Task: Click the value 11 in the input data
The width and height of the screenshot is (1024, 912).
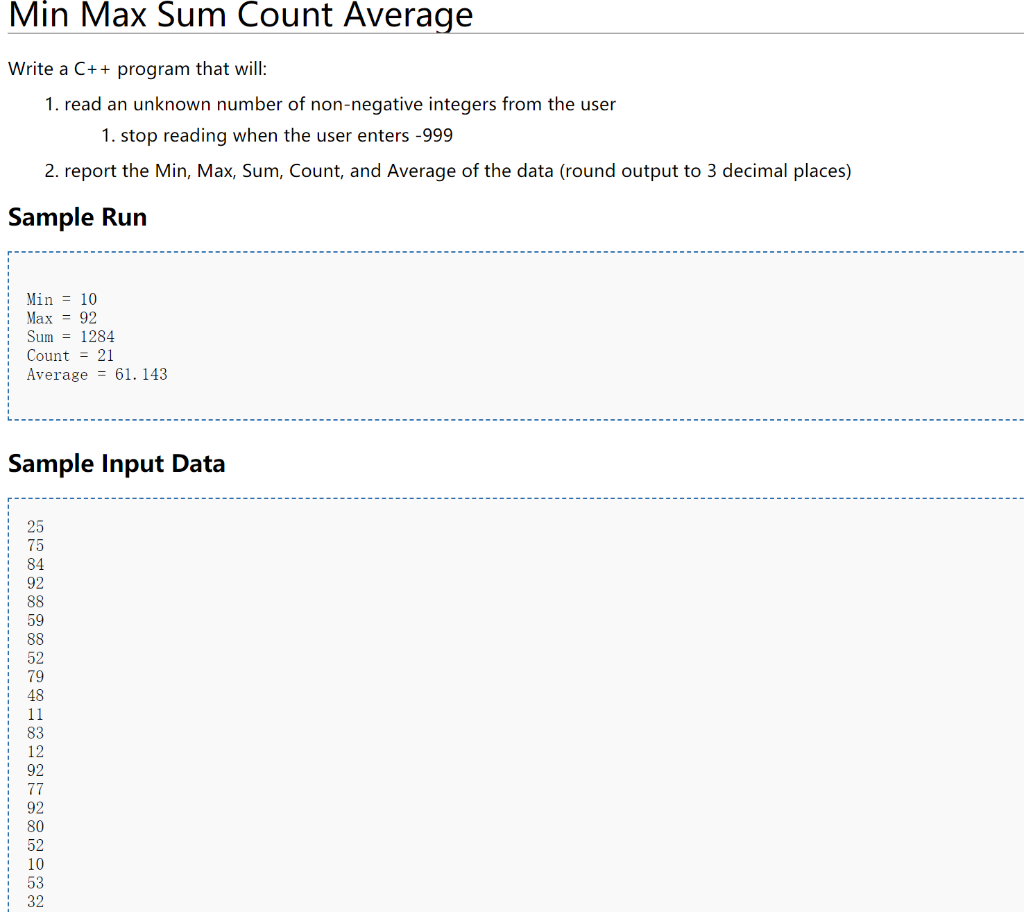Action: coord(35,714)
